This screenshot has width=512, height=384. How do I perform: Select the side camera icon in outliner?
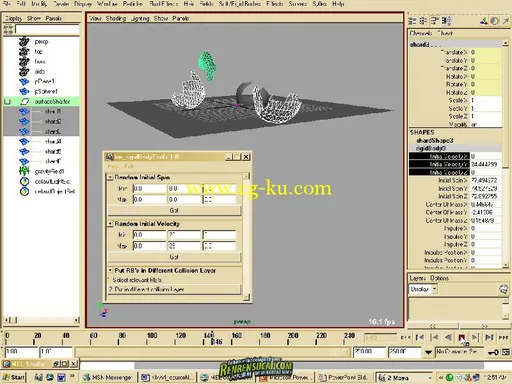click(24, 71)
